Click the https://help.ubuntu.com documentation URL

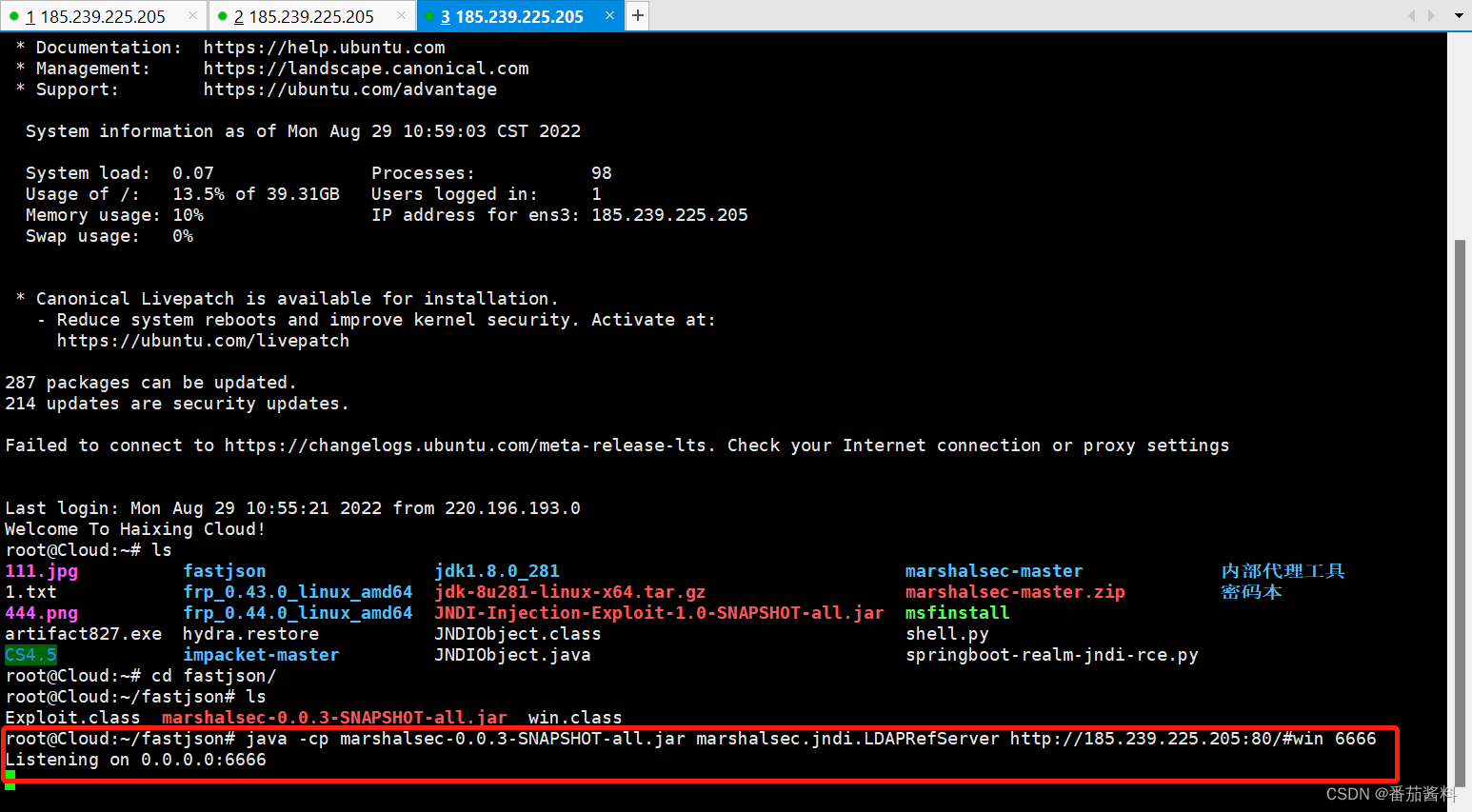coord(324,48)
